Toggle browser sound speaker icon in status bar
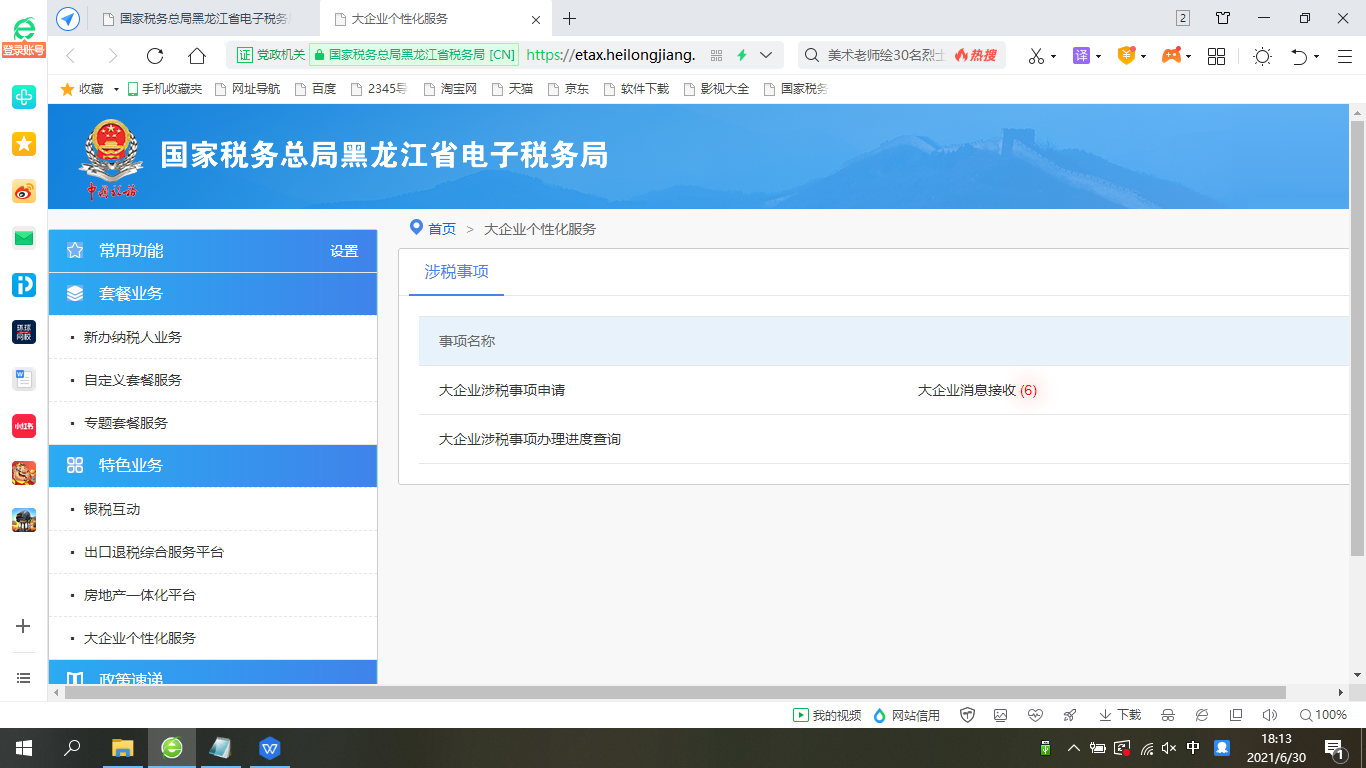The width and height of the screenshot is (1366, 768). (x=1270, y=715)
